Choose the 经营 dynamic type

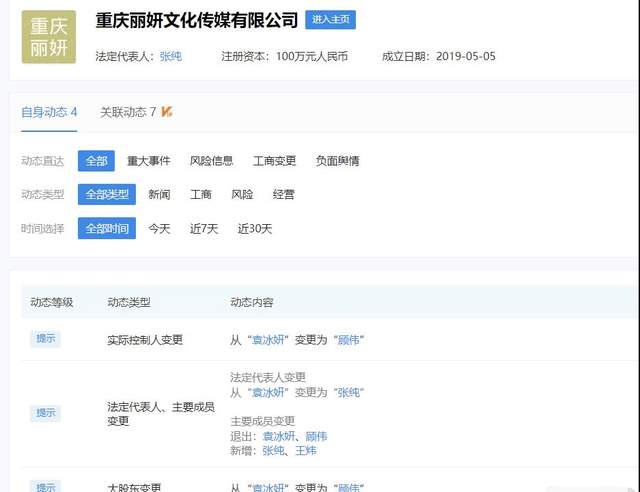pyautogui.click(x=284, y=194)
